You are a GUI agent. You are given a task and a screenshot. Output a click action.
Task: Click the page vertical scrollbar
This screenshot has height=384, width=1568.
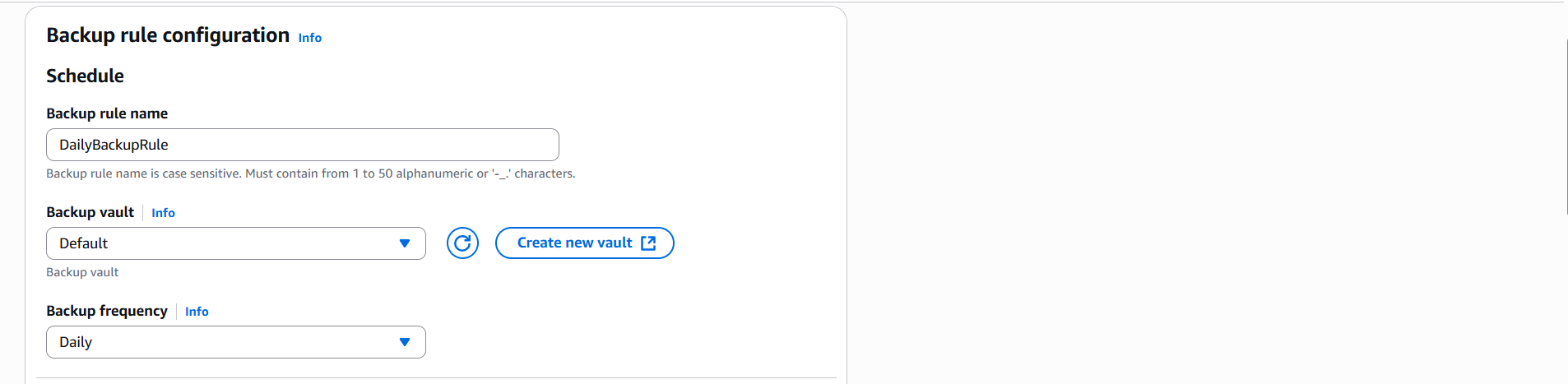tap(1566, 127)
